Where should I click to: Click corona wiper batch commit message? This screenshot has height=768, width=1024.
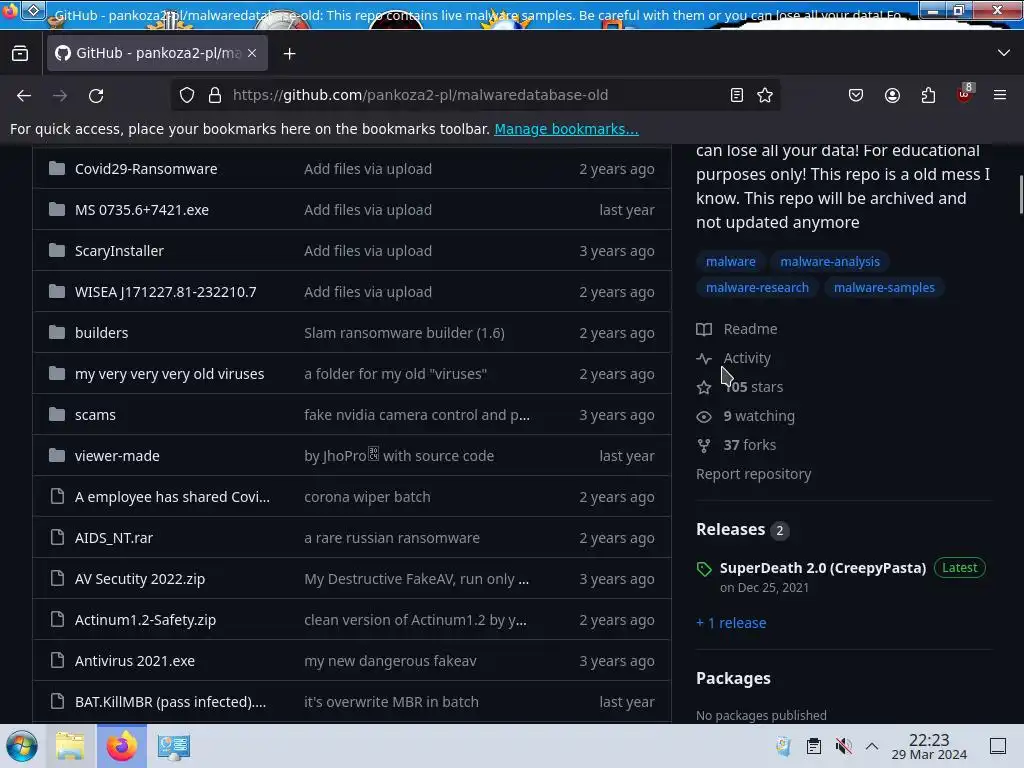pyautogui.click(x=367, y=497)
